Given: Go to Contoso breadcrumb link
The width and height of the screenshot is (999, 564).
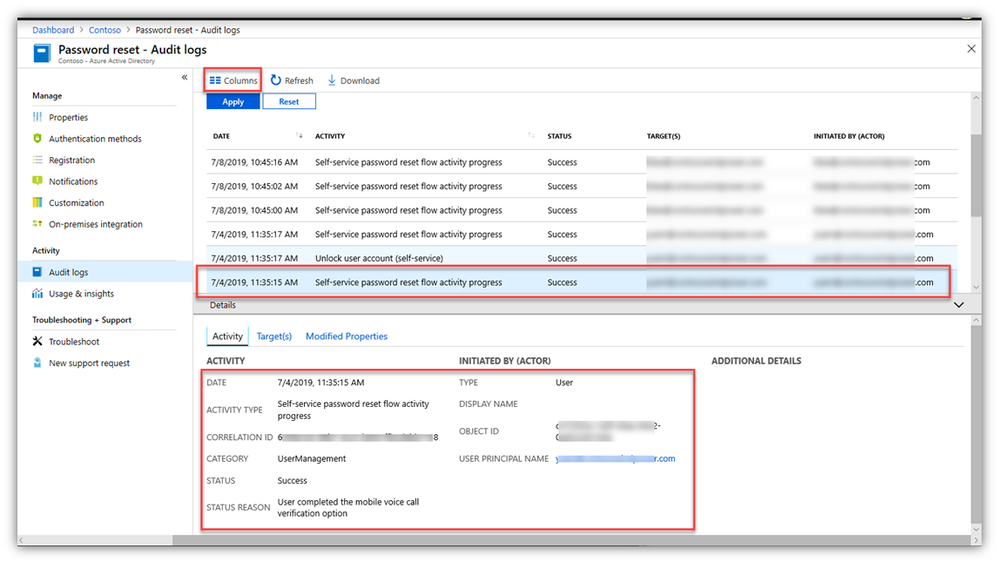Looking at the screenshot, I should click(x=104, y=30).
